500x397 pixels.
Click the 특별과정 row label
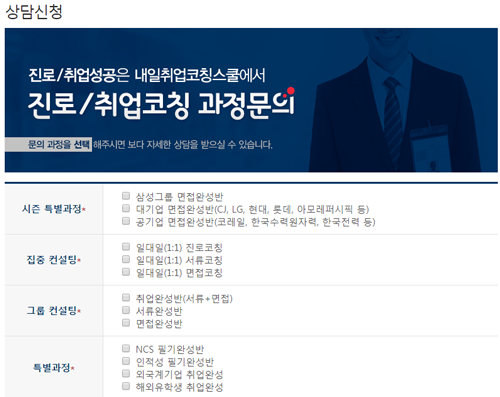pyautogui.click(x=54, y=368)
